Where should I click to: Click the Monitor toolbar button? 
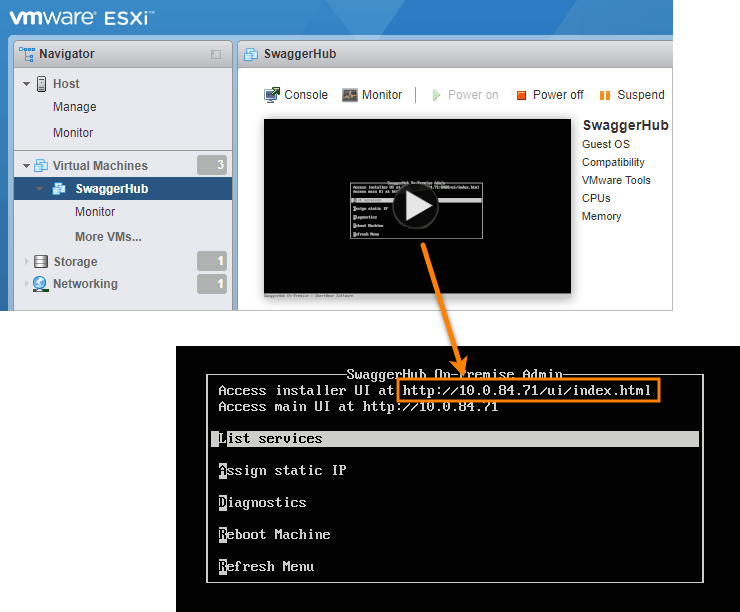tap(372, 95)
